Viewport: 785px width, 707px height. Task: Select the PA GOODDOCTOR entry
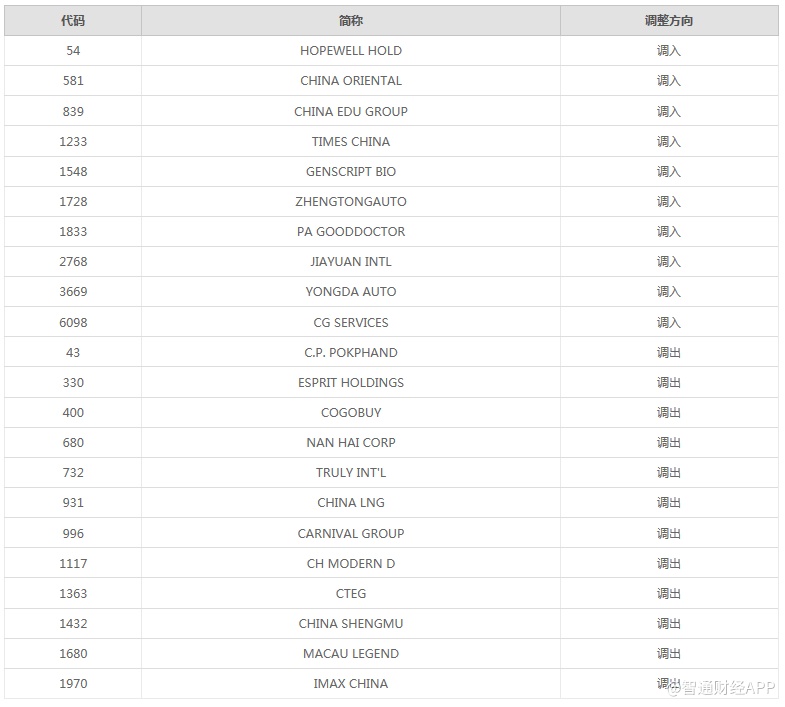tap(351, 231)
